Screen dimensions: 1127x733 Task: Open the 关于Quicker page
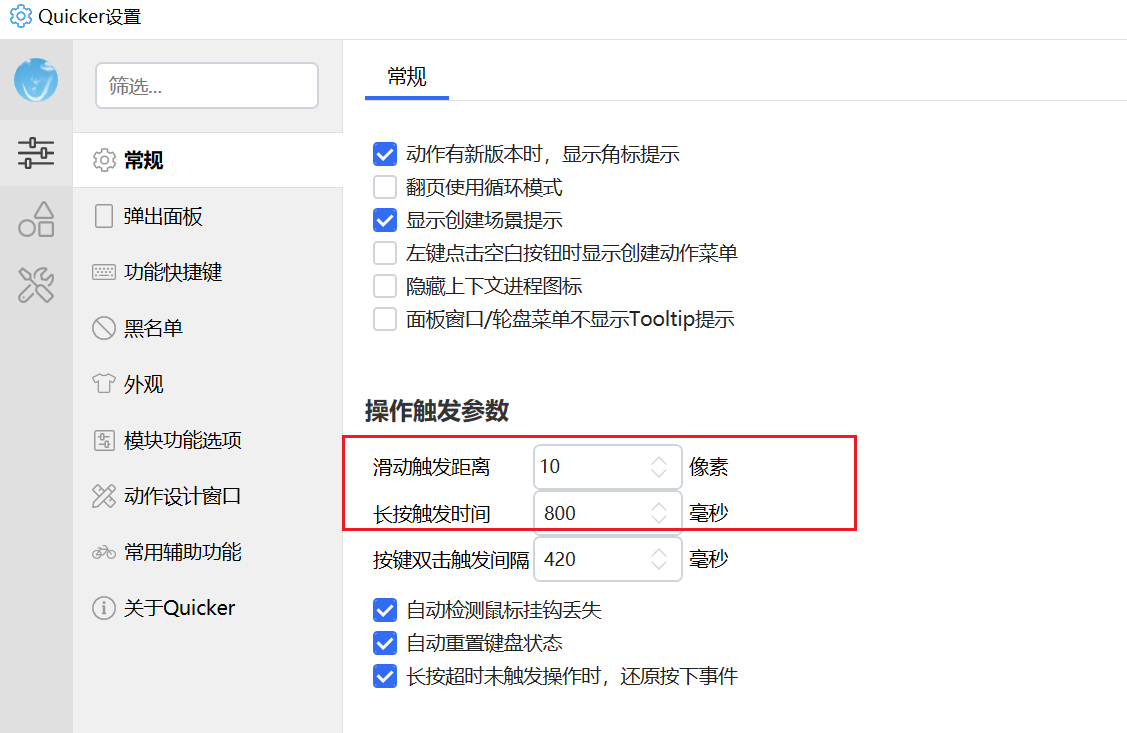(x=208, y=608)
